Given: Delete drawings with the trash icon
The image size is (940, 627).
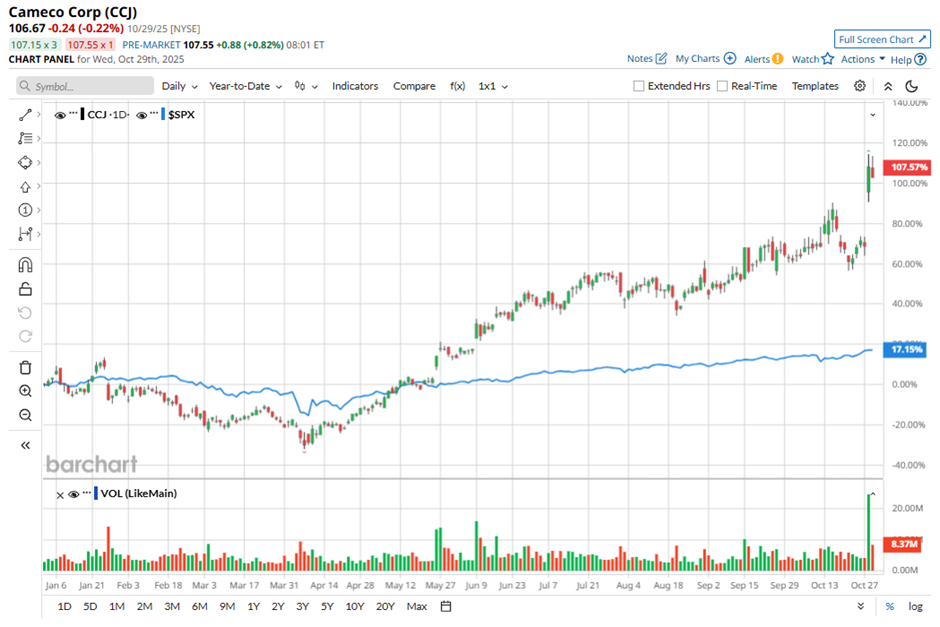Looking at the screenshot, I should pos(26,367).
